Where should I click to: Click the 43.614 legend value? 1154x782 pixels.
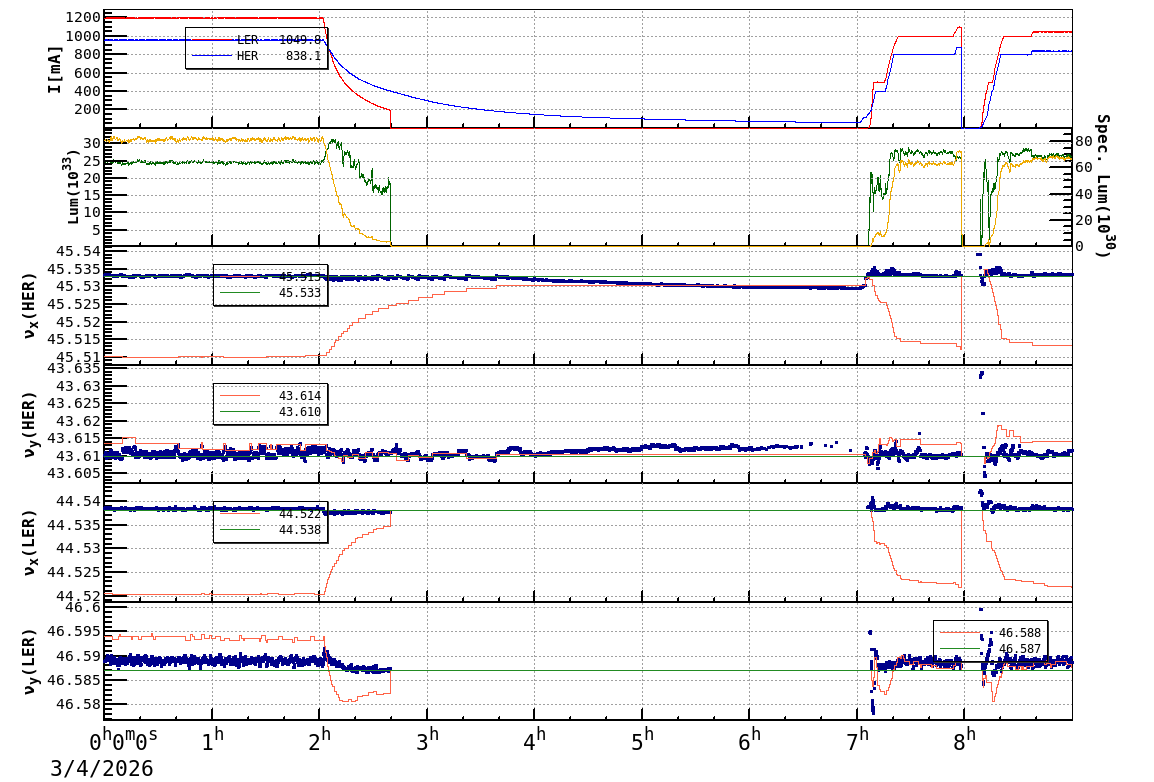300,396
